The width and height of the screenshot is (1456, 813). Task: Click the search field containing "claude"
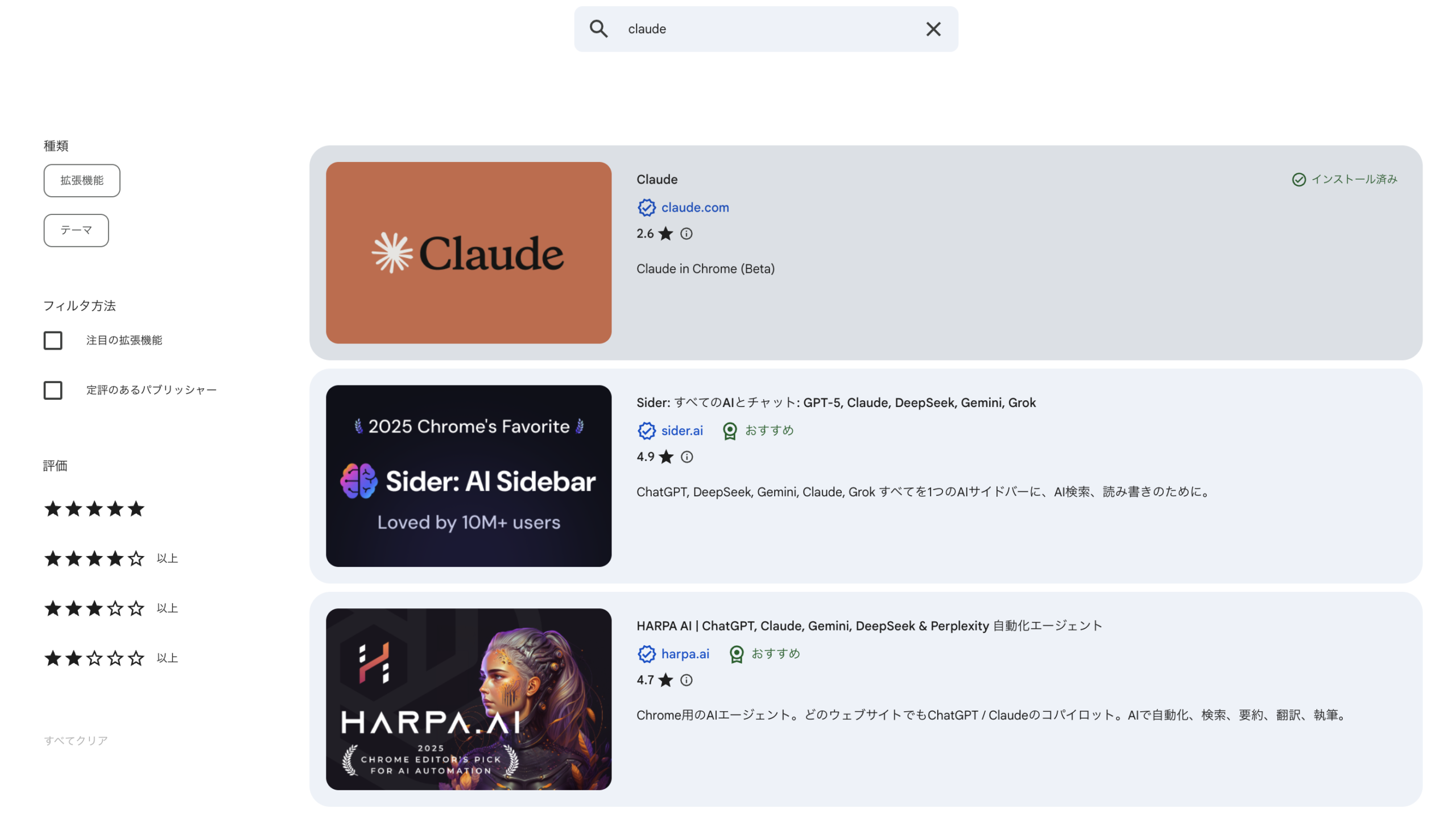click(x=766, y=29)
